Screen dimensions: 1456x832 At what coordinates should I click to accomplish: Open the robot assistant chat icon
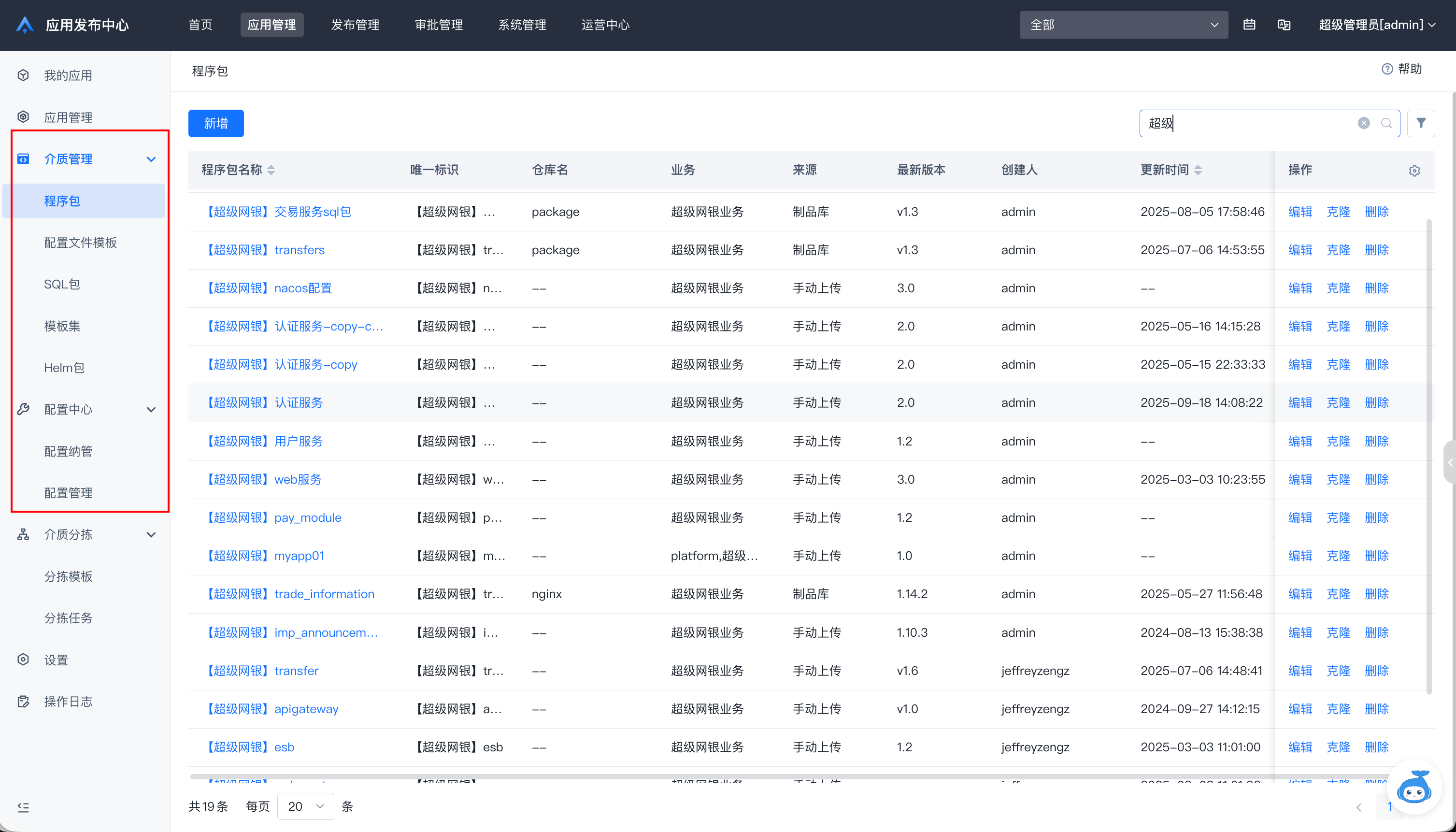coord(1414,787)
